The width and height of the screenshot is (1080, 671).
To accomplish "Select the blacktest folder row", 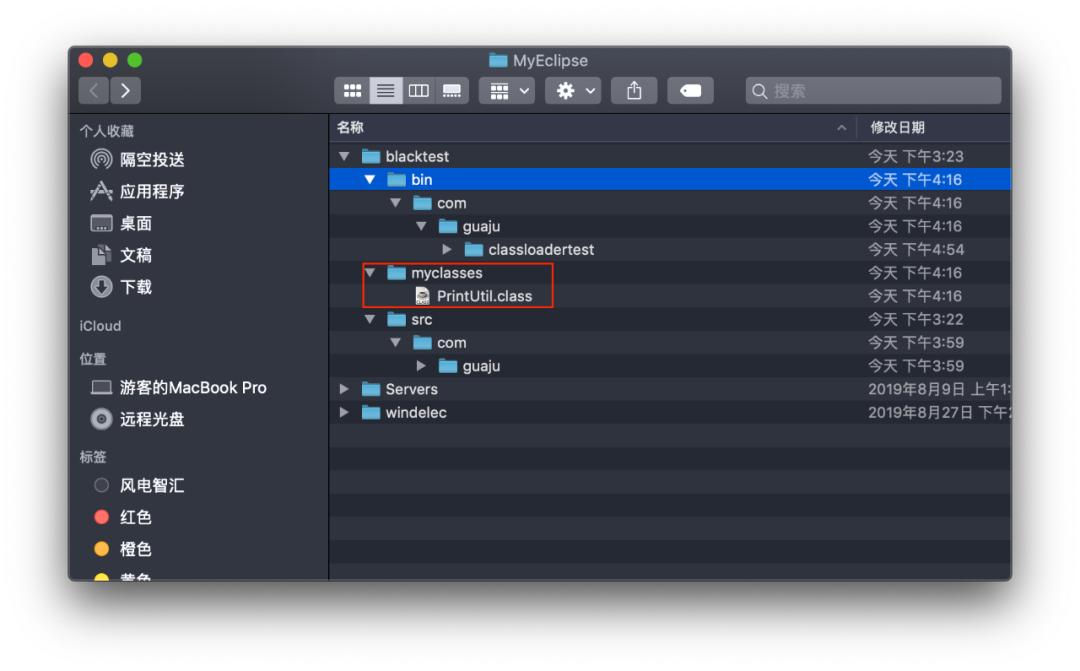I will [x=670, y=156].
